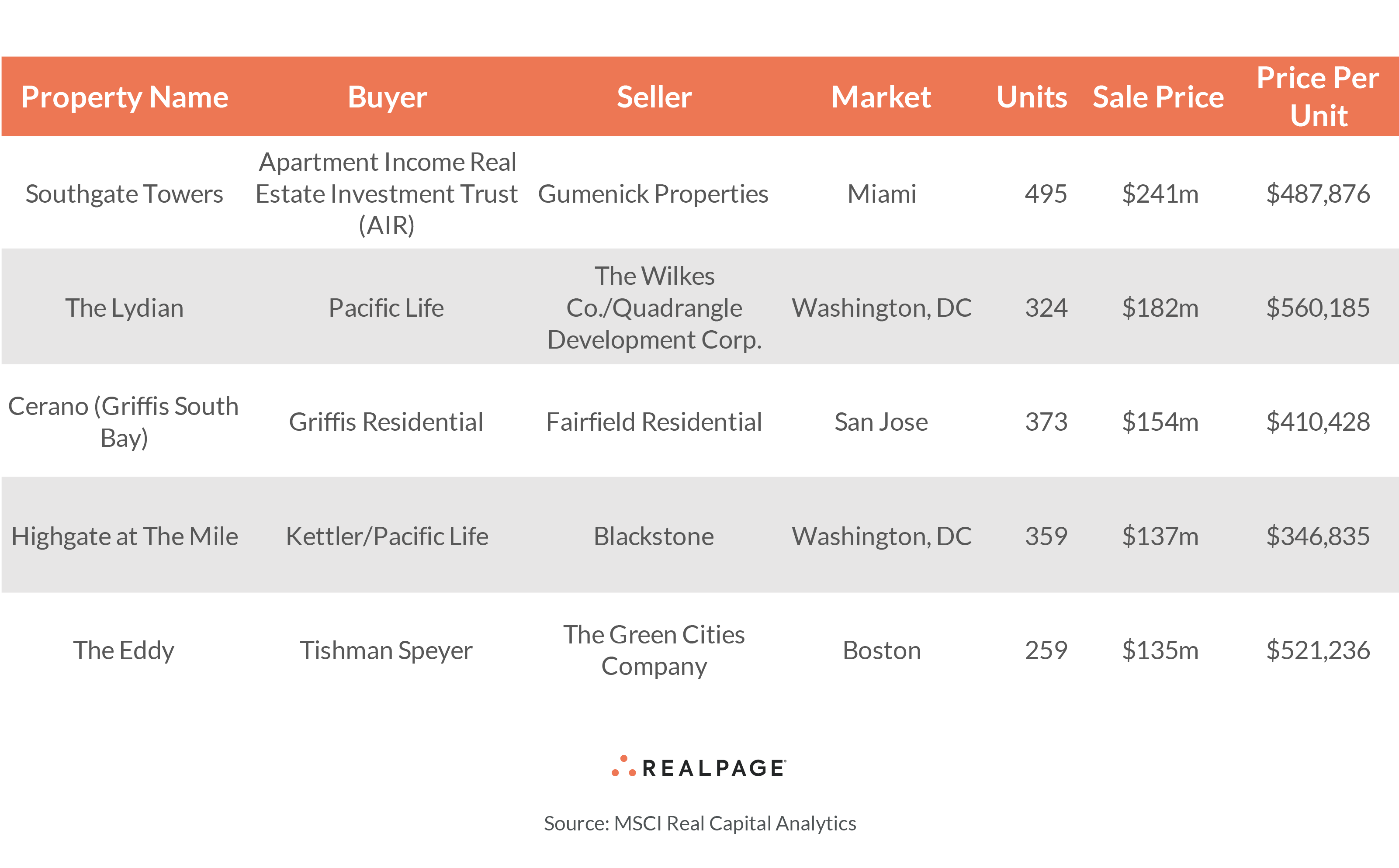
Task: Select the Seller column header
Action: click(654, 97)
